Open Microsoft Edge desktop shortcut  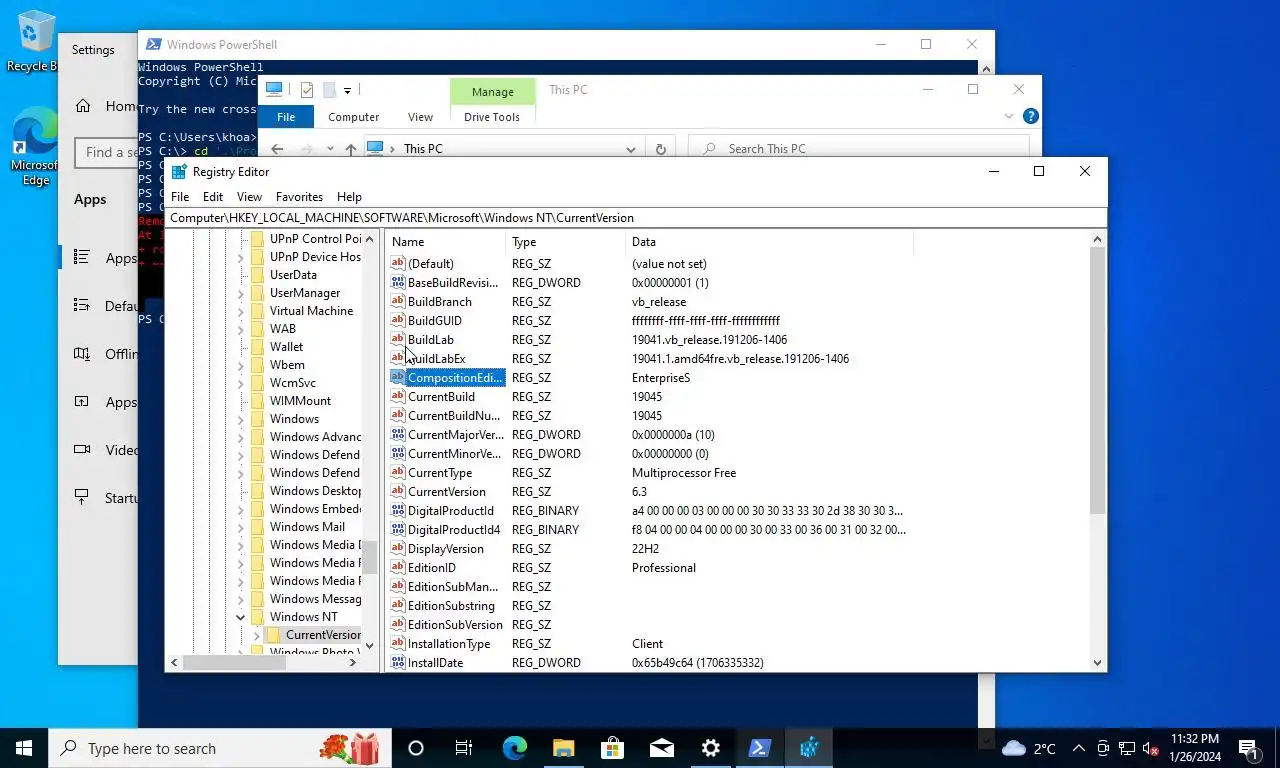pyautogui.click(x=35, y=148)
